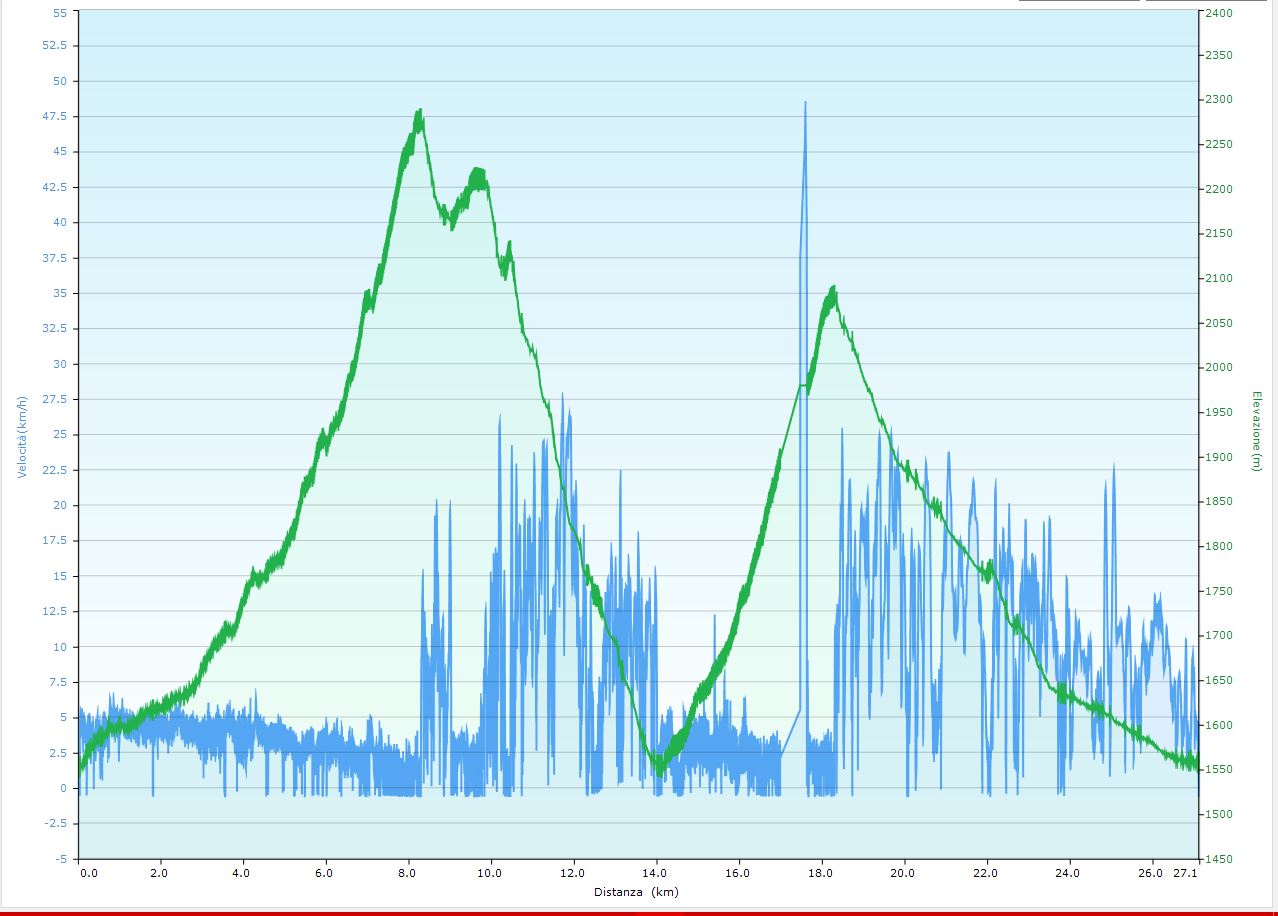Click the 2000 elevation axis label

(x=1219, y=367)
